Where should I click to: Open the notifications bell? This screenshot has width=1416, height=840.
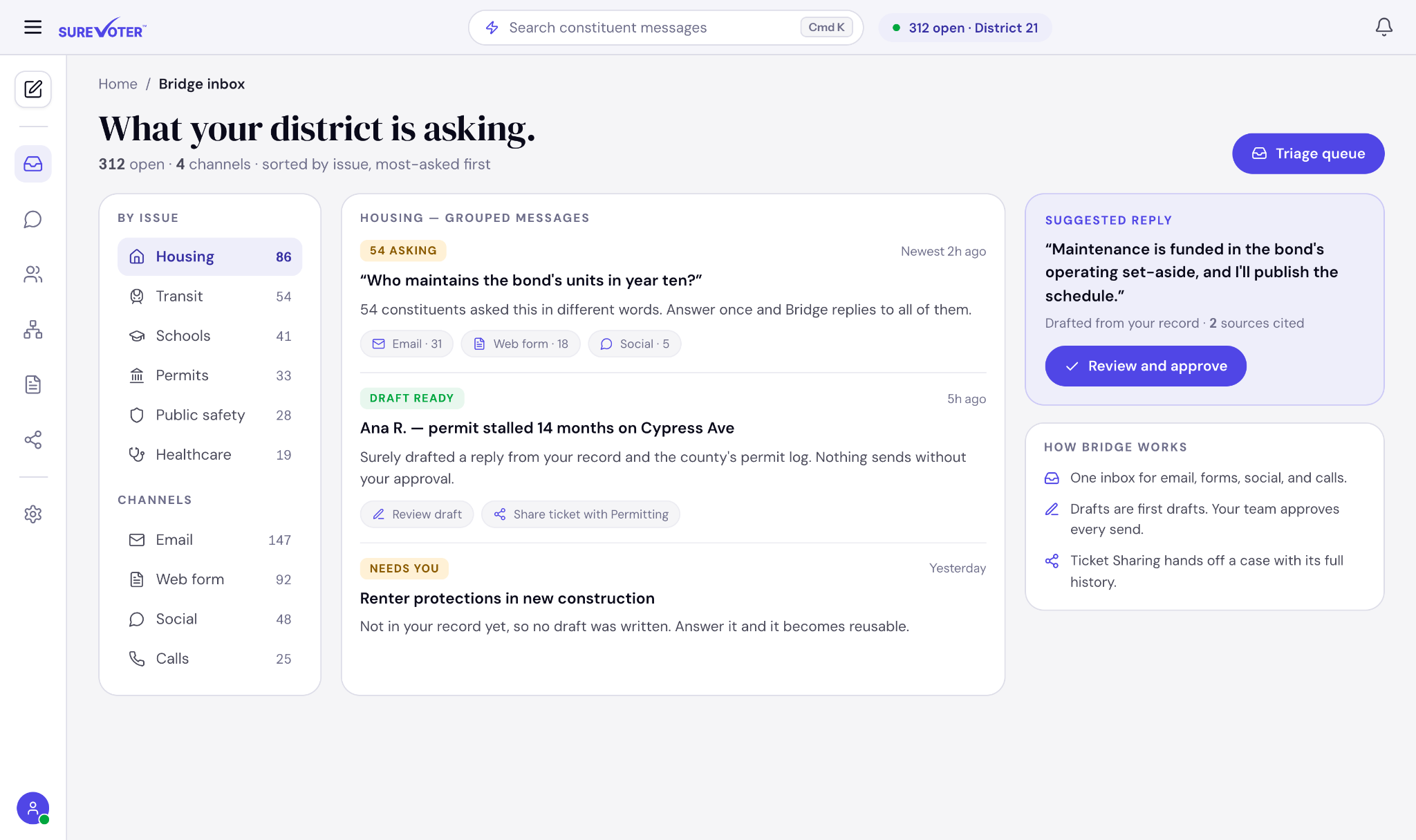click(1384, 28)
